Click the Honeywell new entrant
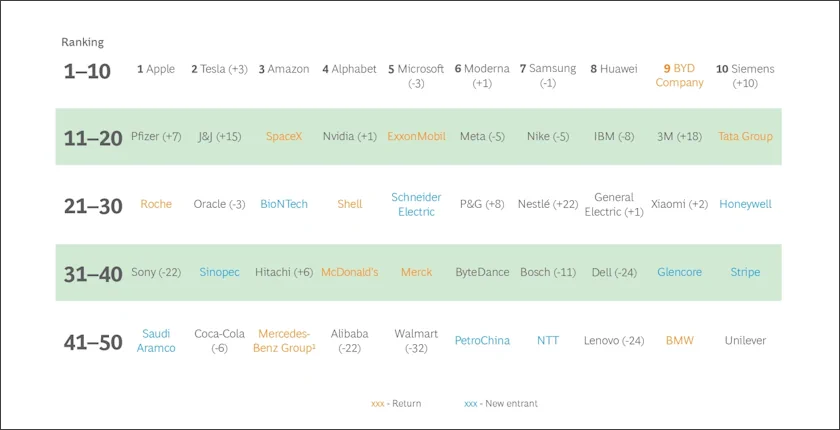 pos(745,204)
